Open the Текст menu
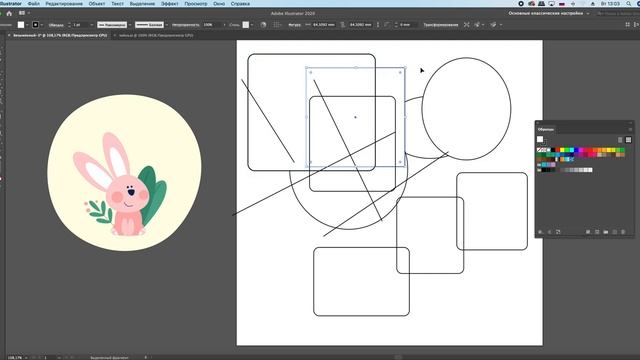Screen dimensions: 640x360 118,4
